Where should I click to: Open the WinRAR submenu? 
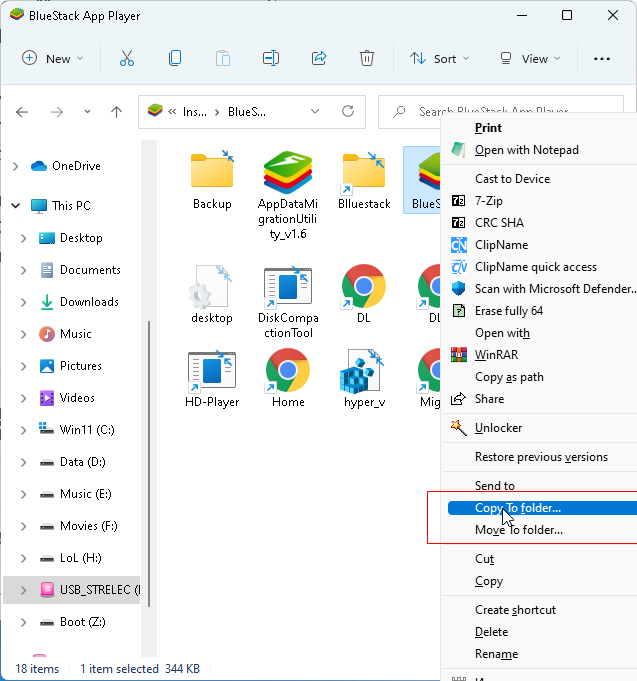click(496, 355)
